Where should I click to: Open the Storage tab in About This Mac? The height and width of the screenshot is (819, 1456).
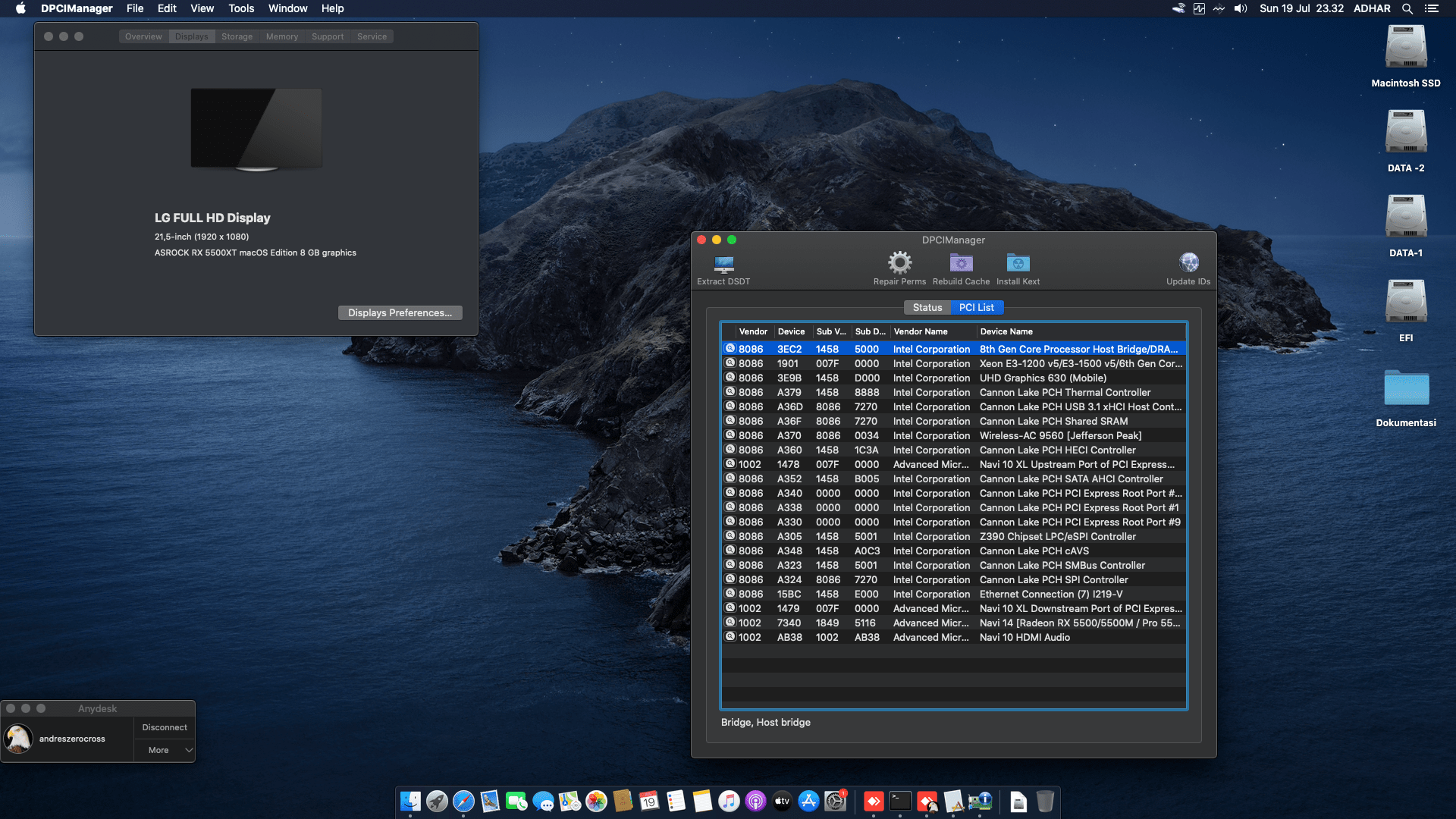(237, 36)
